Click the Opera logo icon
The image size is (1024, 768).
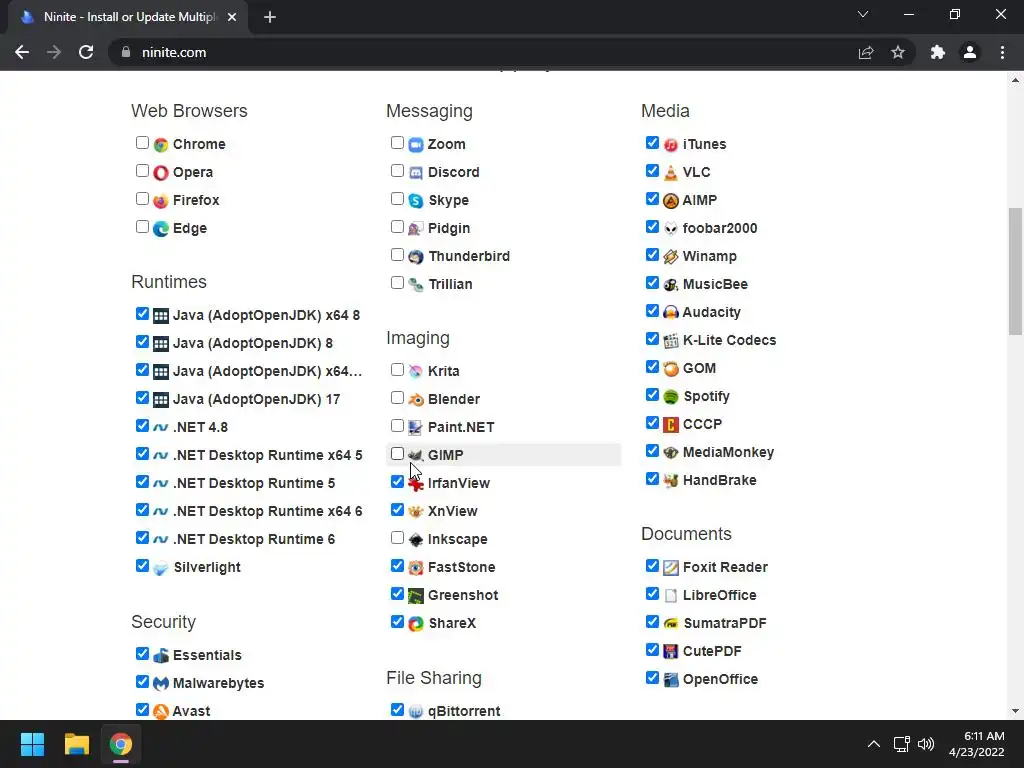point(161,172)
